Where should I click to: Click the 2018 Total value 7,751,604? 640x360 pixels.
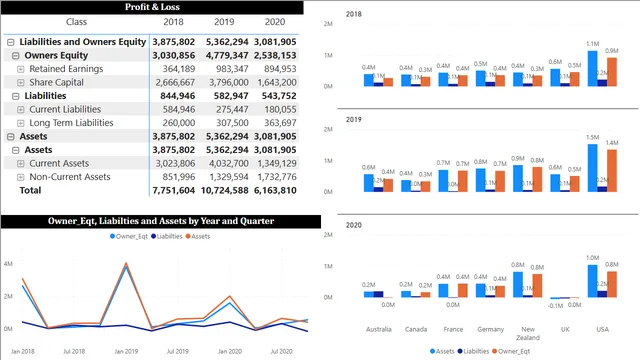173,190
